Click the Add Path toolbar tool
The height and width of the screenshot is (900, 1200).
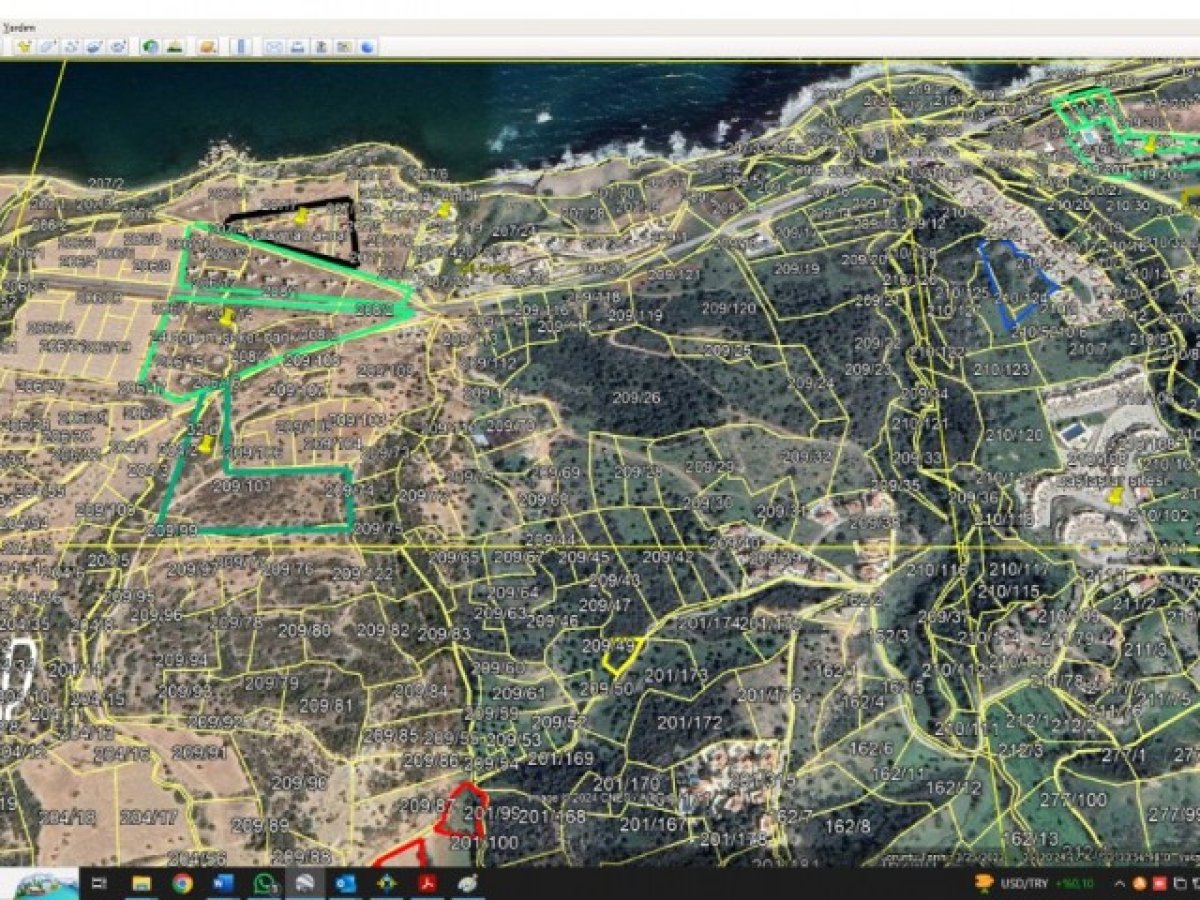pos(71,47)
